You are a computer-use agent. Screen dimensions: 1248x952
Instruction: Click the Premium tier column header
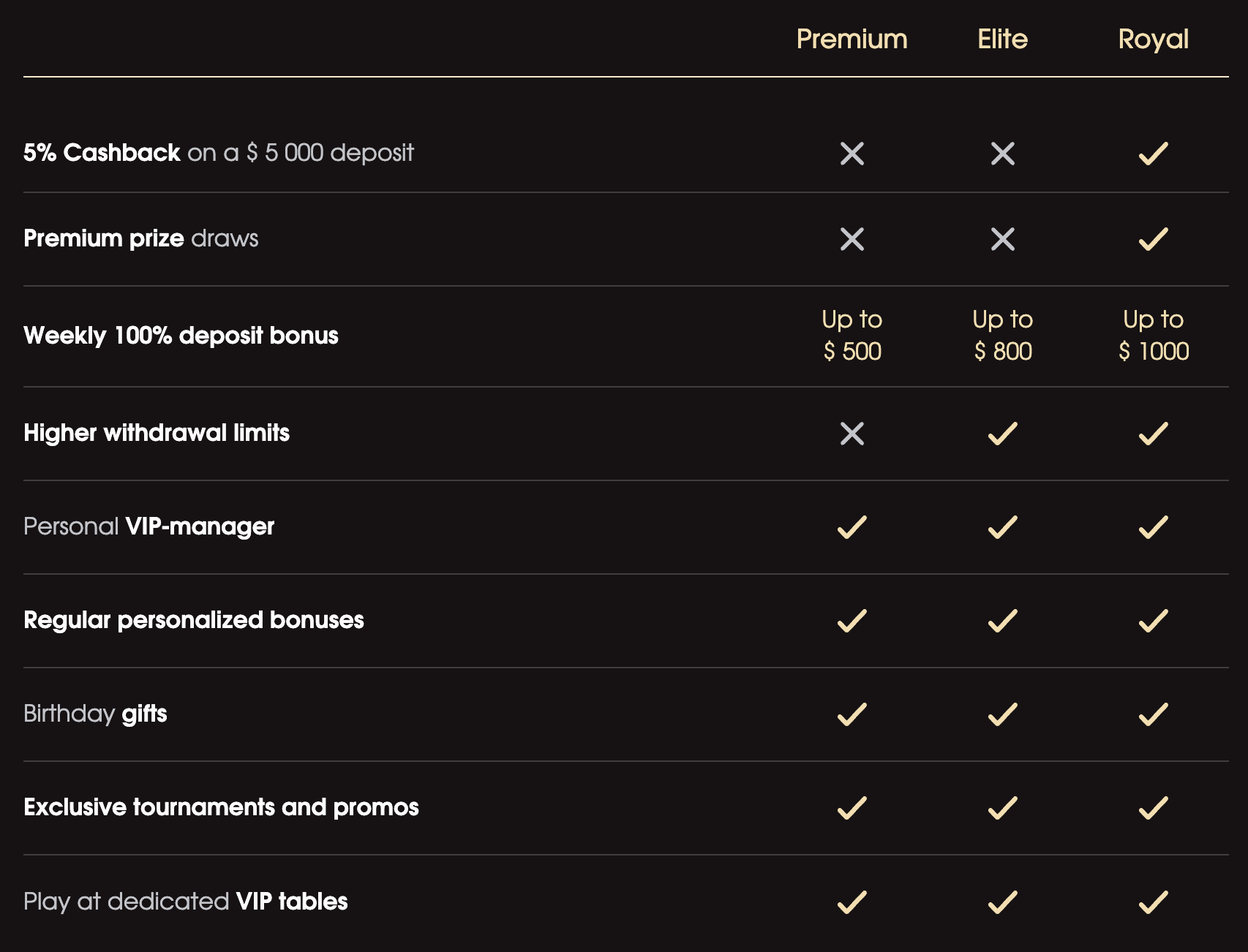click(852, 39)
